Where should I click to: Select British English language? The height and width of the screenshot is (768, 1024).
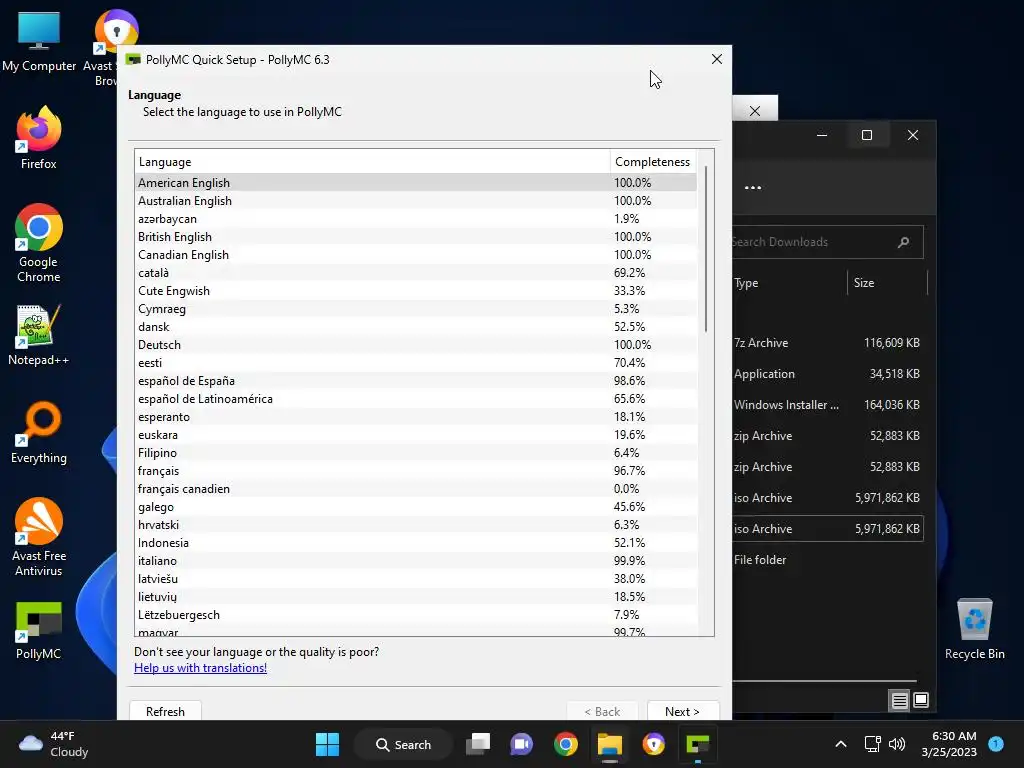[415, 237]
